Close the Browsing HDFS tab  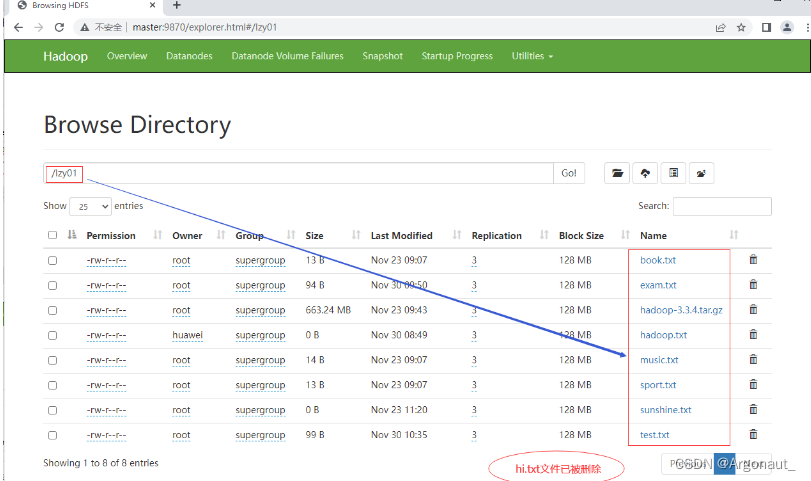click(x=152, y=5)
